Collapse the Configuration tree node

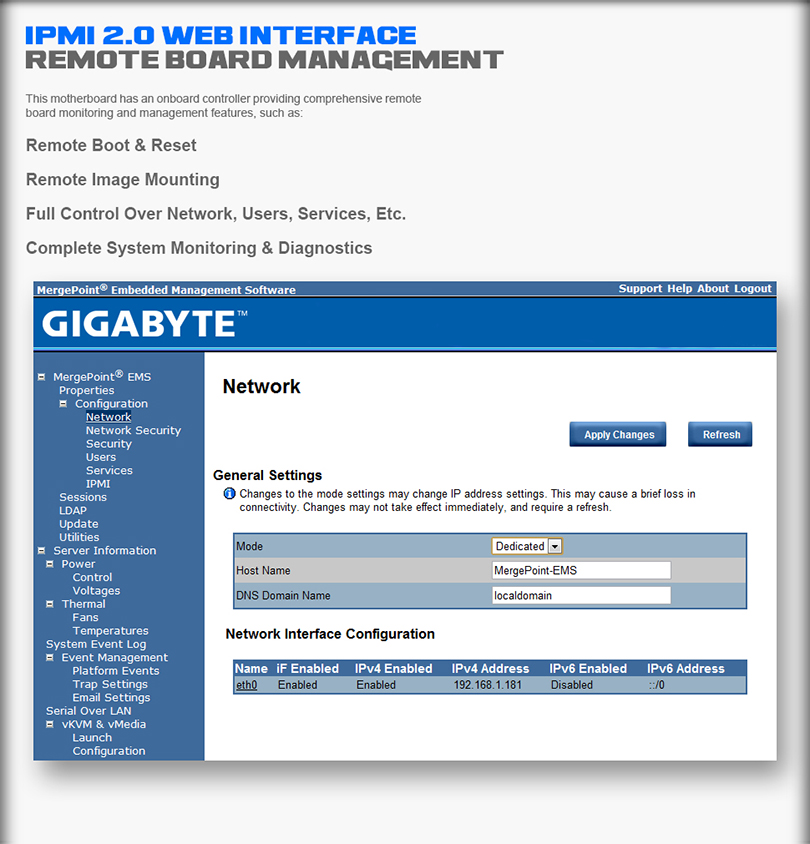63,404
